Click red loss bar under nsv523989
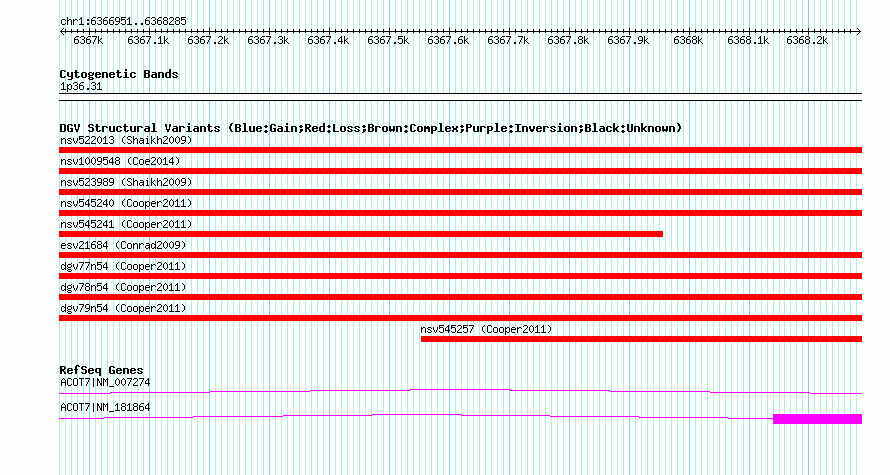 click(x=460, y=192)
